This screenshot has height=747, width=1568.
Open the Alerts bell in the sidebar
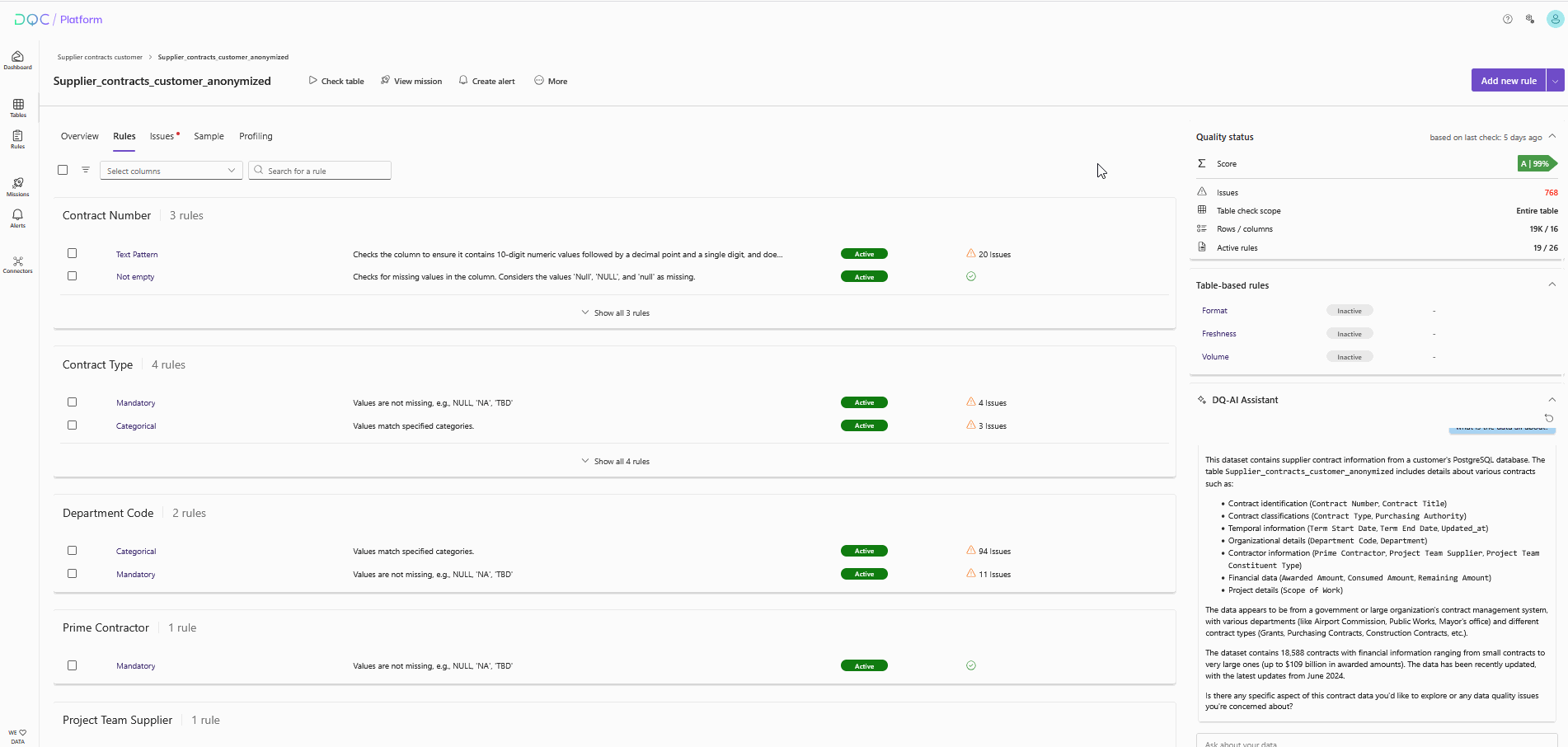point(17,218)
